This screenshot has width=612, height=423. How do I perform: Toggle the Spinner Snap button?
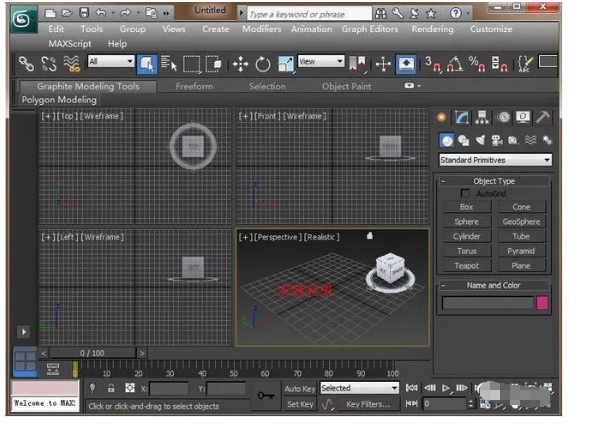coord(499,64)
